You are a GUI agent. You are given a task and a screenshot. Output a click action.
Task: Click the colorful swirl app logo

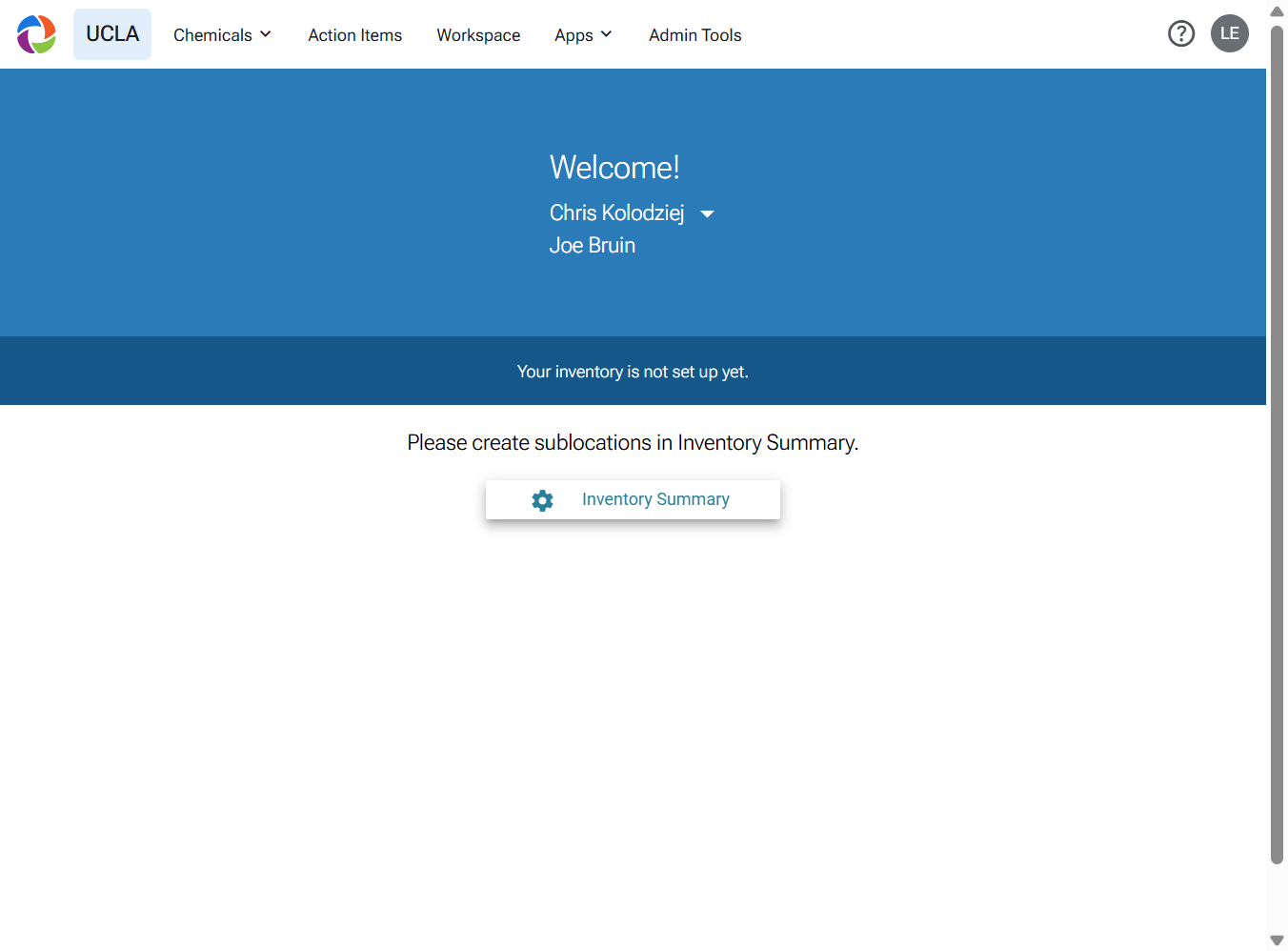coord(36,34)
